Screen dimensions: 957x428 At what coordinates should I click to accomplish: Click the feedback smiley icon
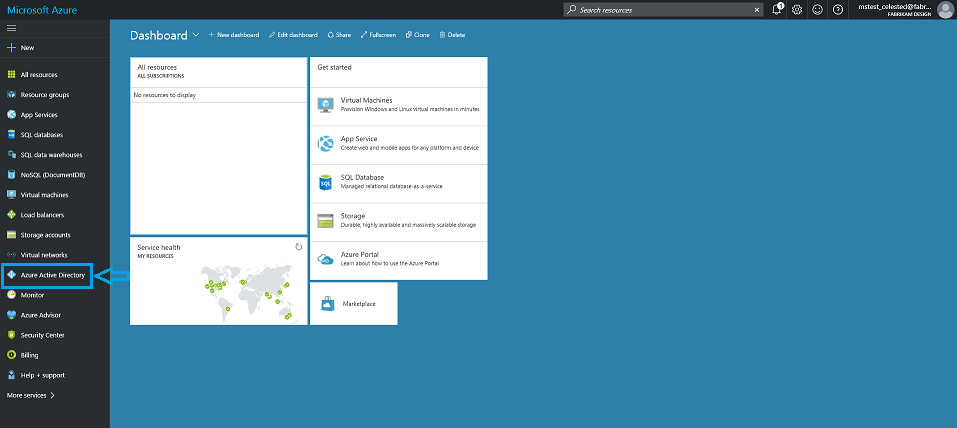click(x=817, y=10)
